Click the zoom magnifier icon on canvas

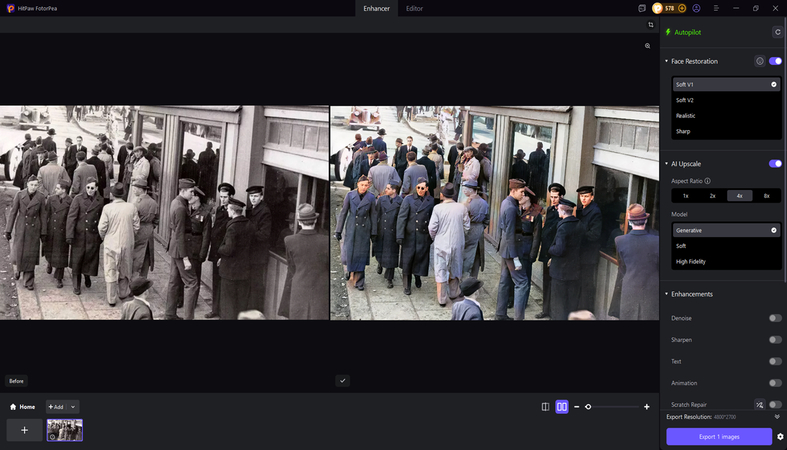click(x=648, y=46)
